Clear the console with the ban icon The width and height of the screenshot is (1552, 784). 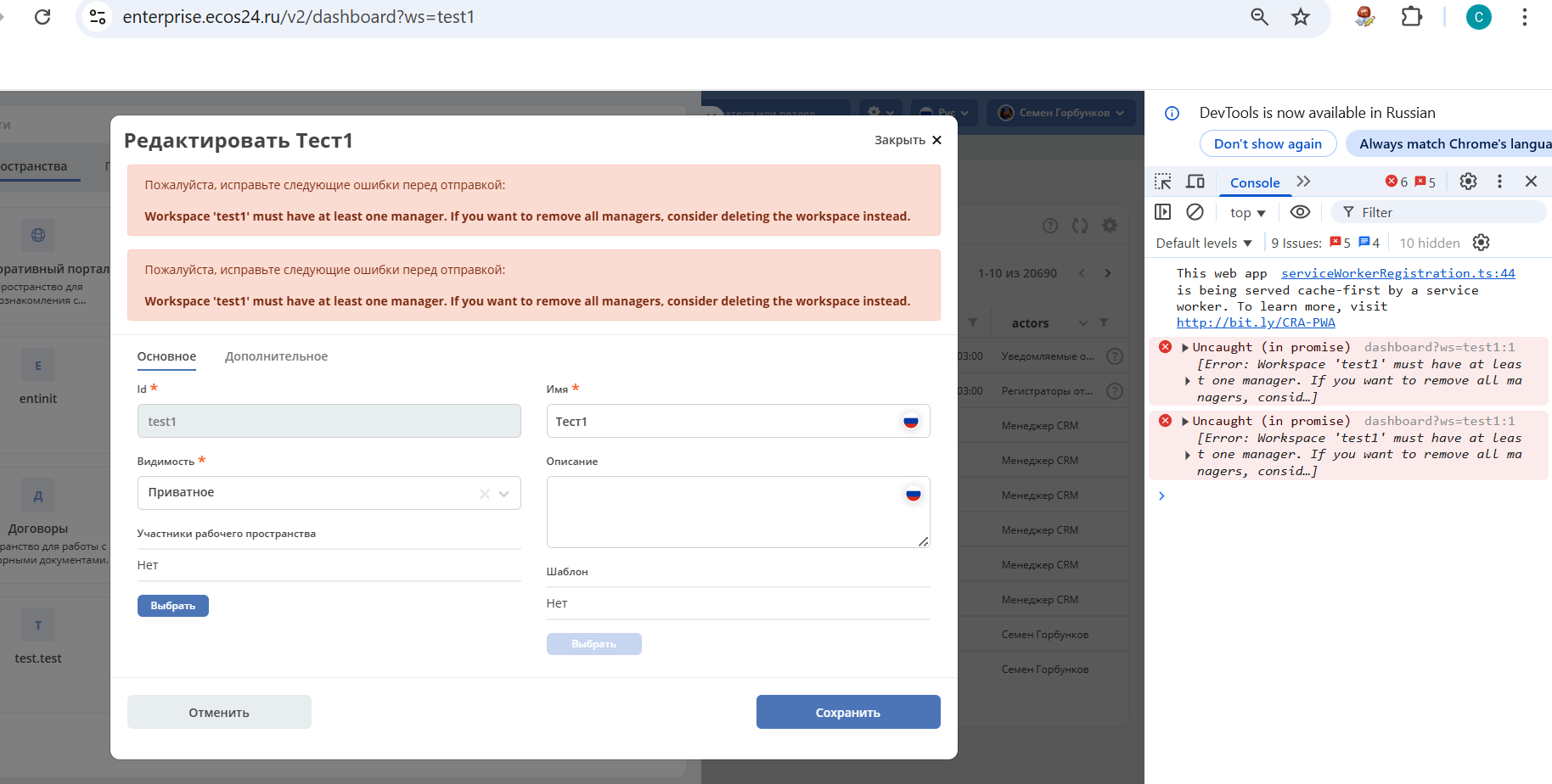coord(1195,212)
